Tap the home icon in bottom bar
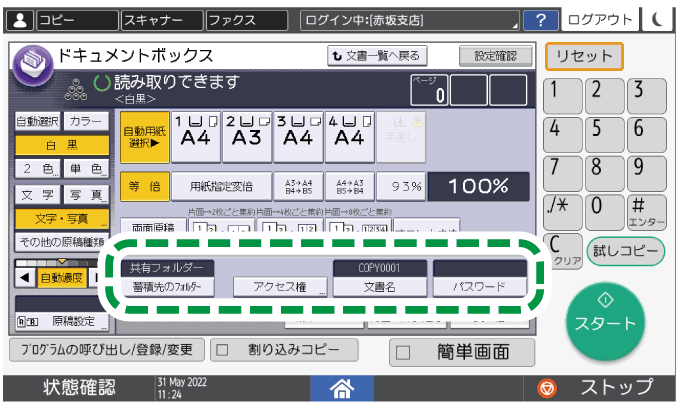 coord(342,388)
